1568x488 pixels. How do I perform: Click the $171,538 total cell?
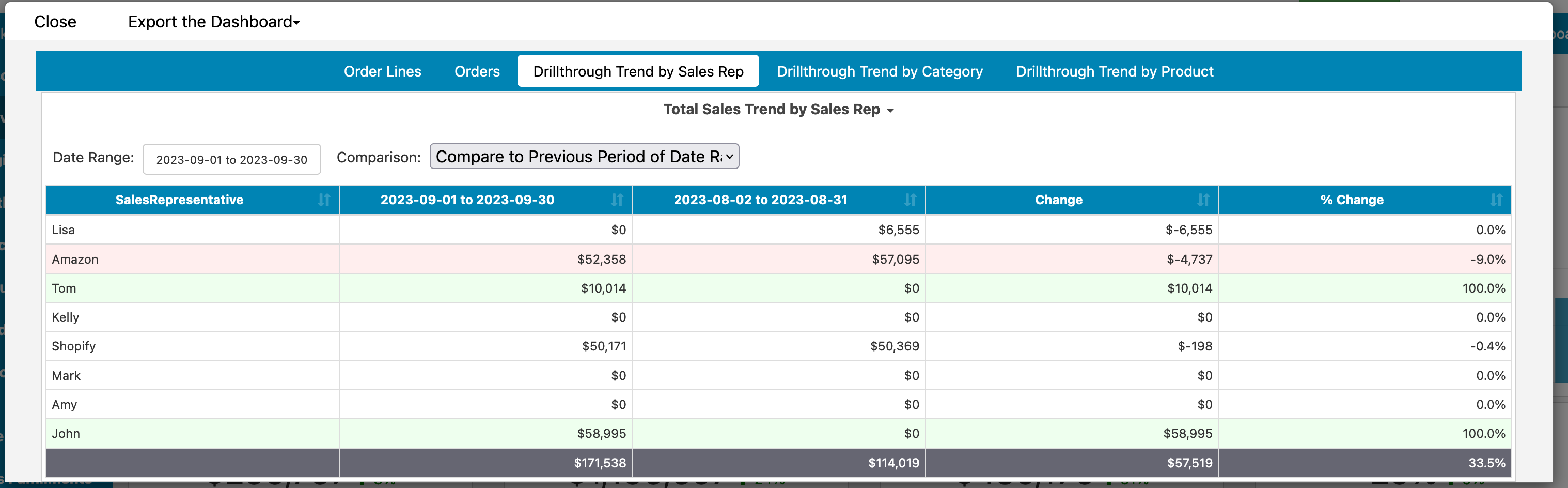click(599, 463)
